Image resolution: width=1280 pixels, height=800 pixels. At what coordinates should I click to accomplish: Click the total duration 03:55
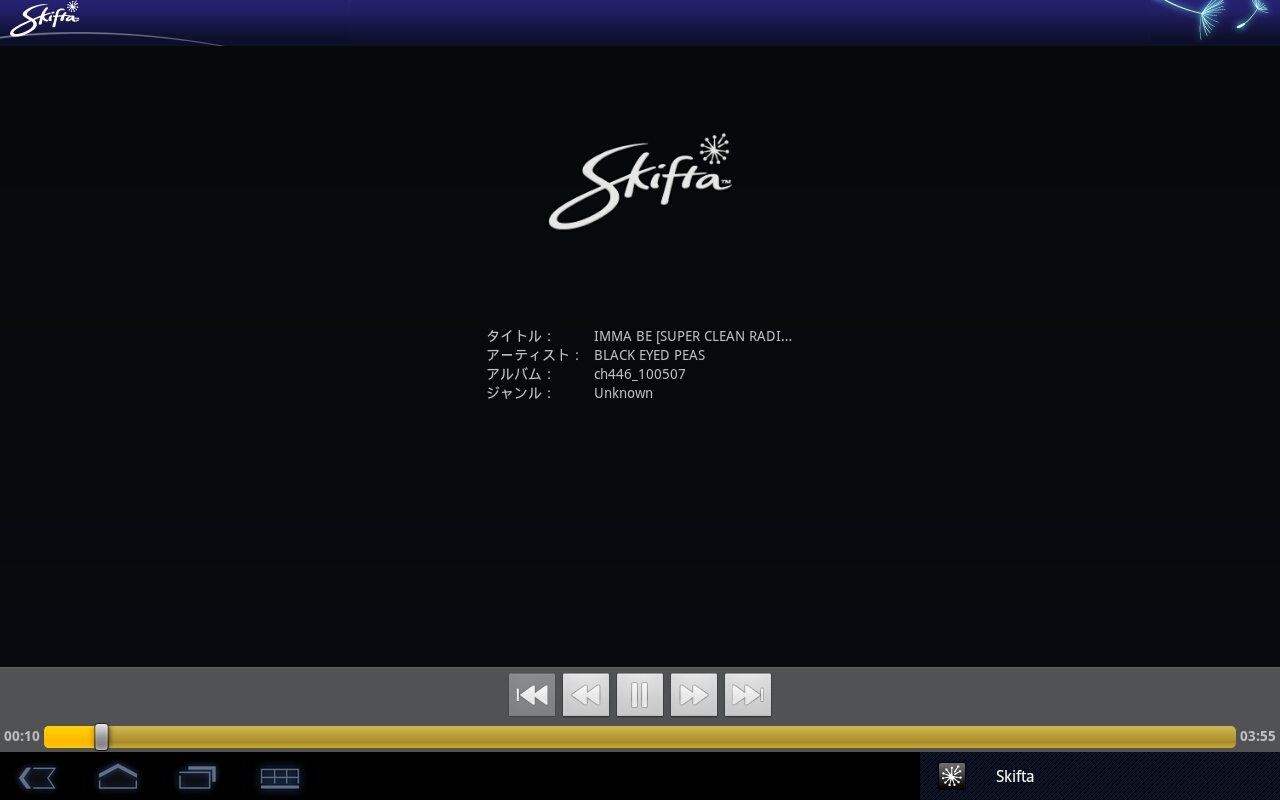click(1258, 736)
